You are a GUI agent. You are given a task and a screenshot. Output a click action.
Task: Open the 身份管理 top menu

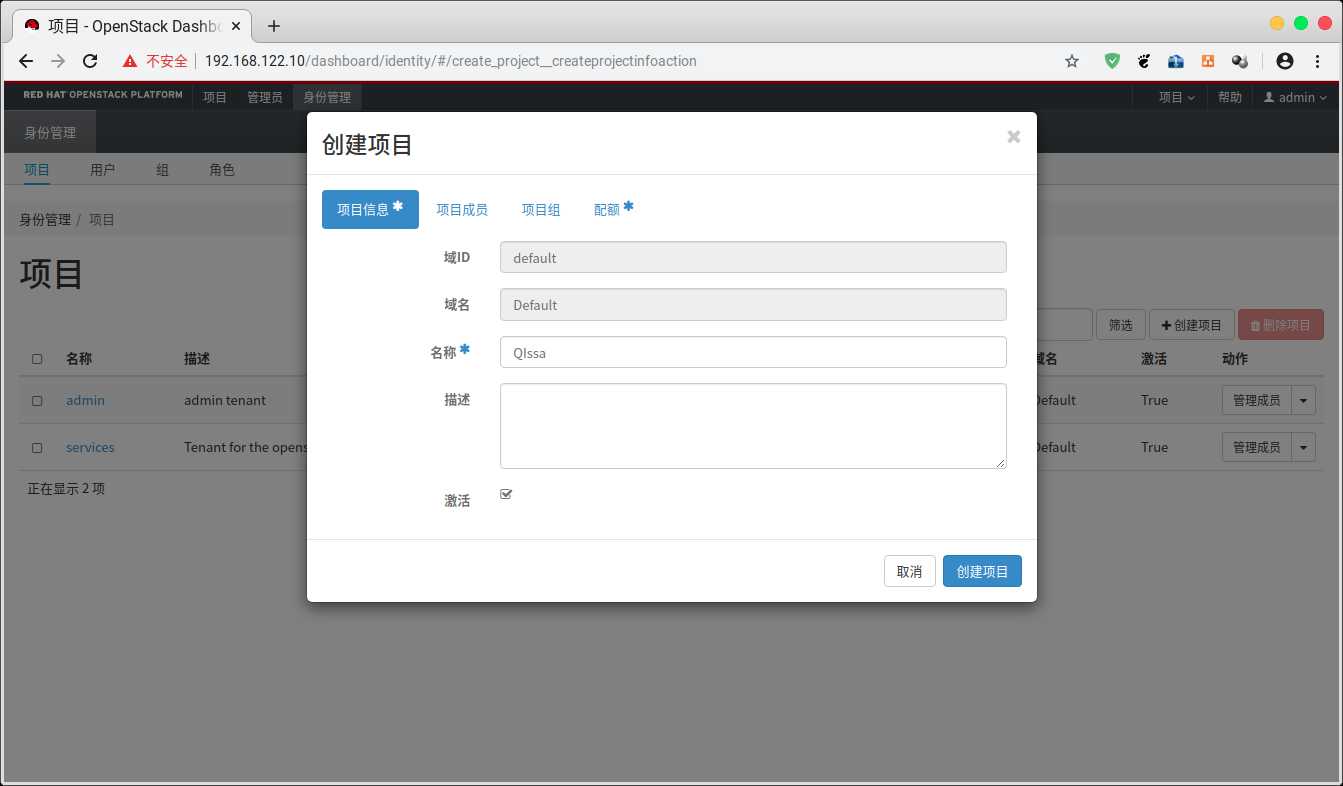click(x=328, y=97)
